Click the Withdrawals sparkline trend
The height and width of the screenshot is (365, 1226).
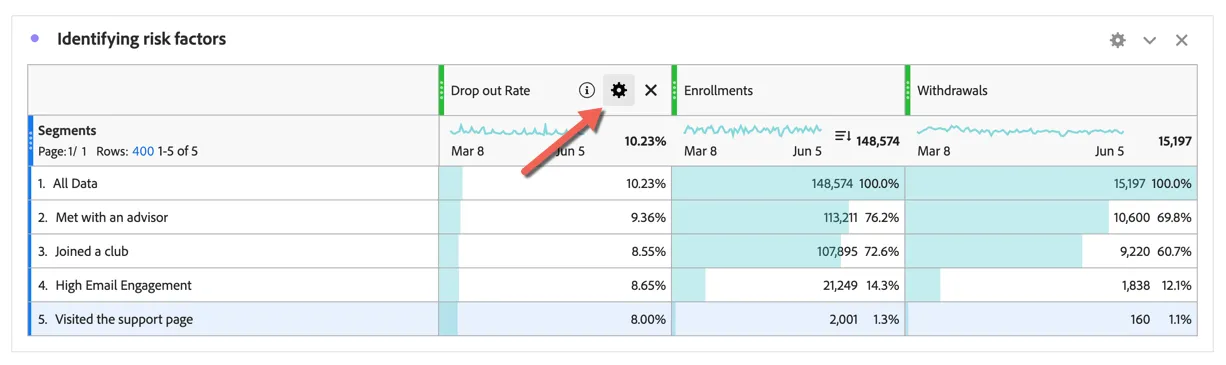click(1020, 131)
